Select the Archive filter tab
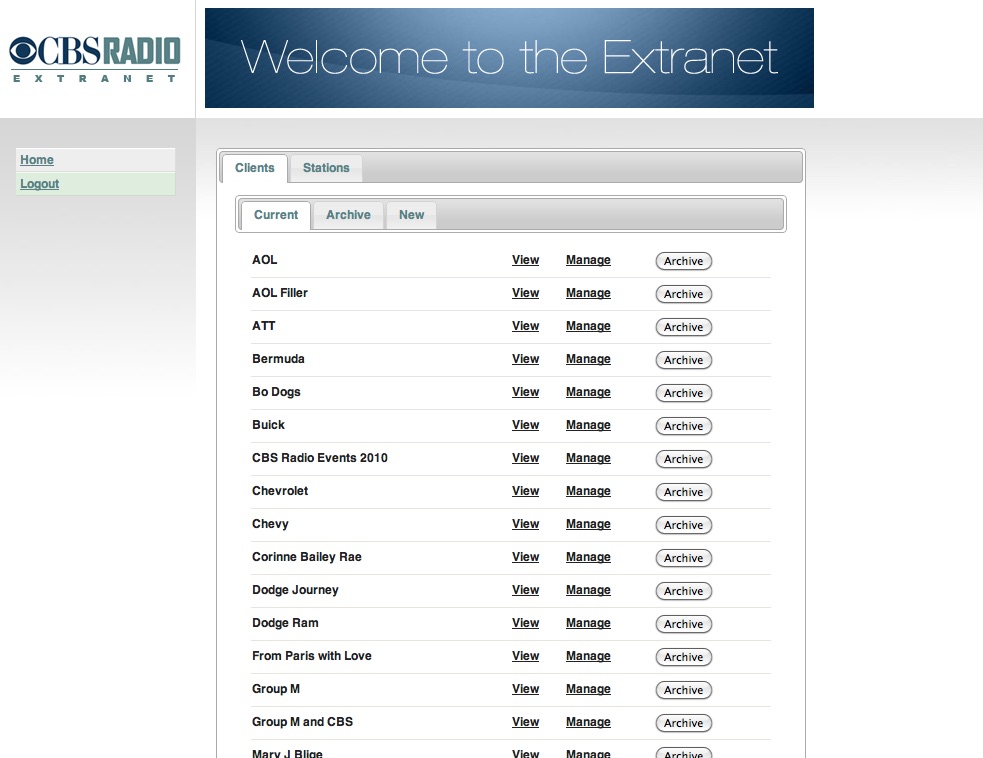 (x=347, y=214)
